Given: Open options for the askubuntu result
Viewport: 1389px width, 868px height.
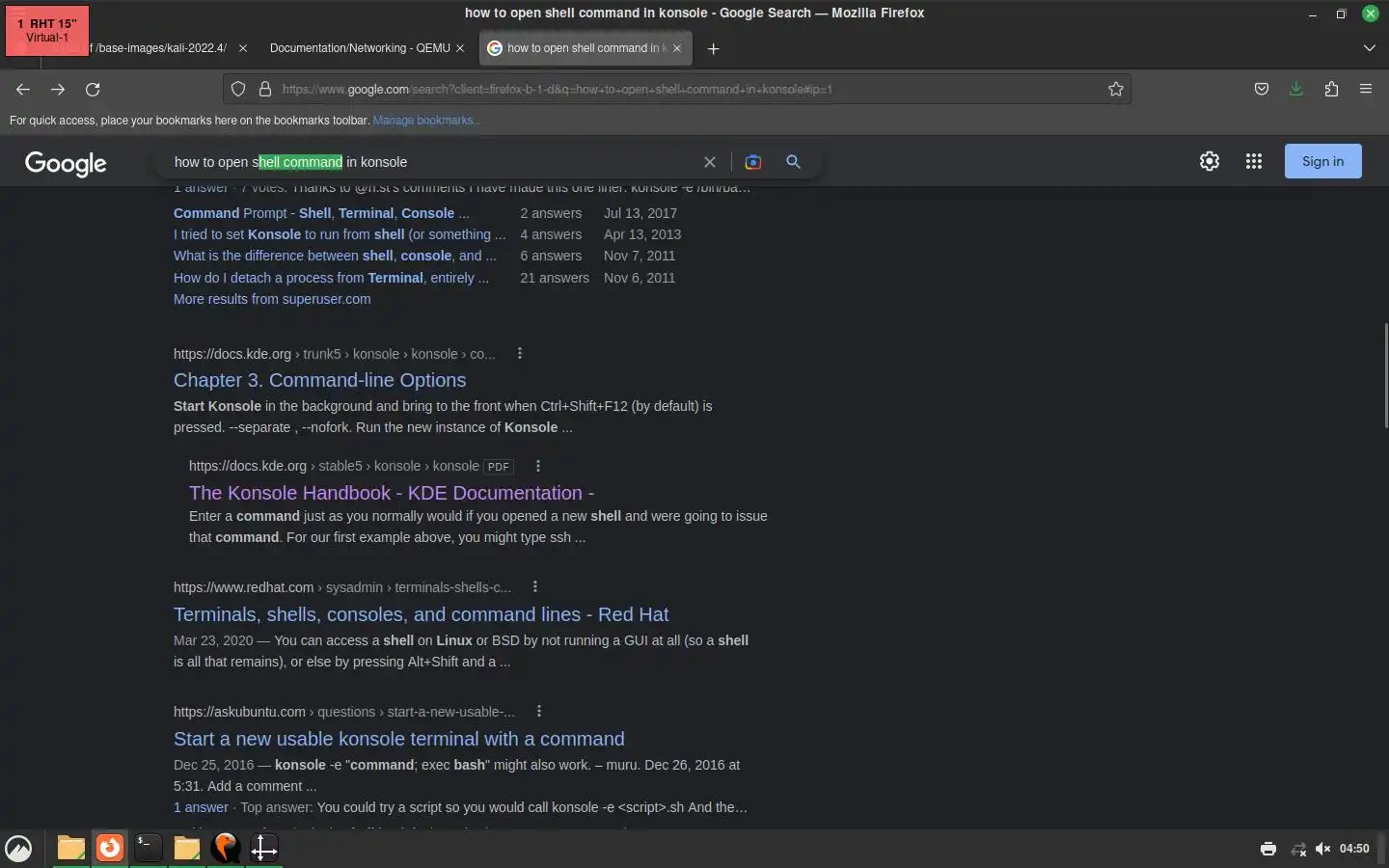Looking at the screenshot, I should point(539,711).
